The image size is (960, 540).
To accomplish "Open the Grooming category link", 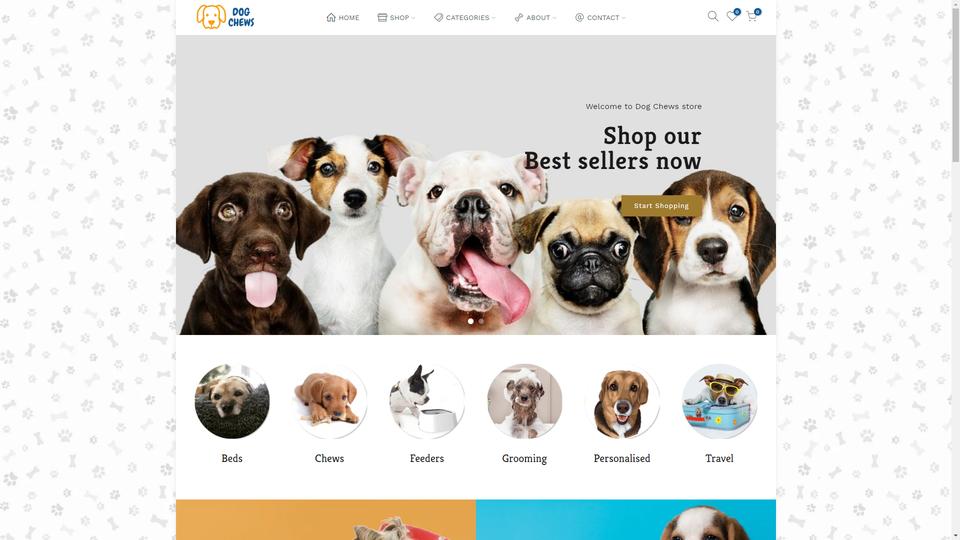I will (524, 458).
